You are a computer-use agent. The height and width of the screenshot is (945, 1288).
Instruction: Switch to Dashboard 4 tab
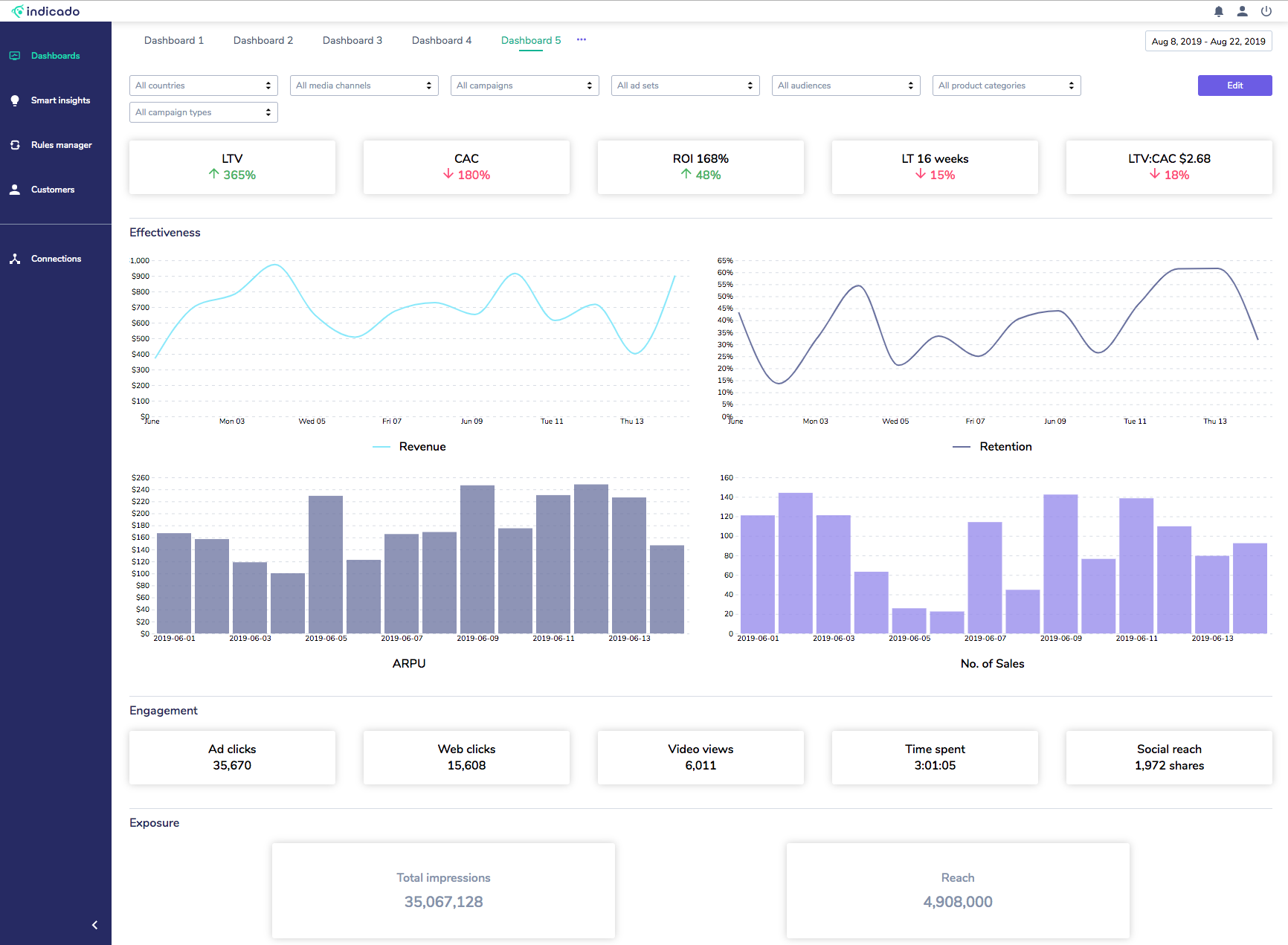[x=442, y=40]
